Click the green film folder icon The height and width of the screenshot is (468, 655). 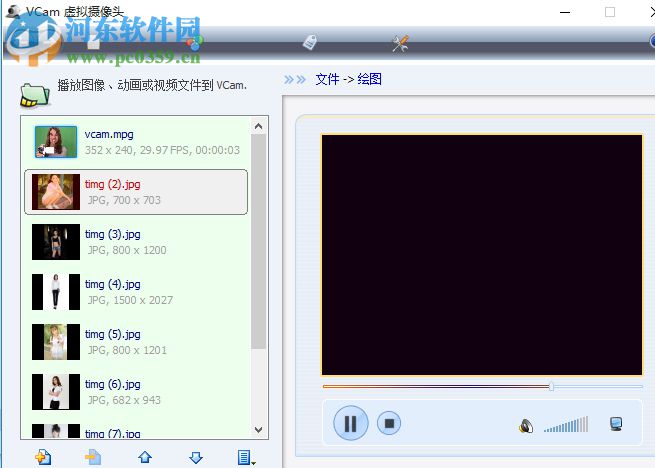coord(35,95)
